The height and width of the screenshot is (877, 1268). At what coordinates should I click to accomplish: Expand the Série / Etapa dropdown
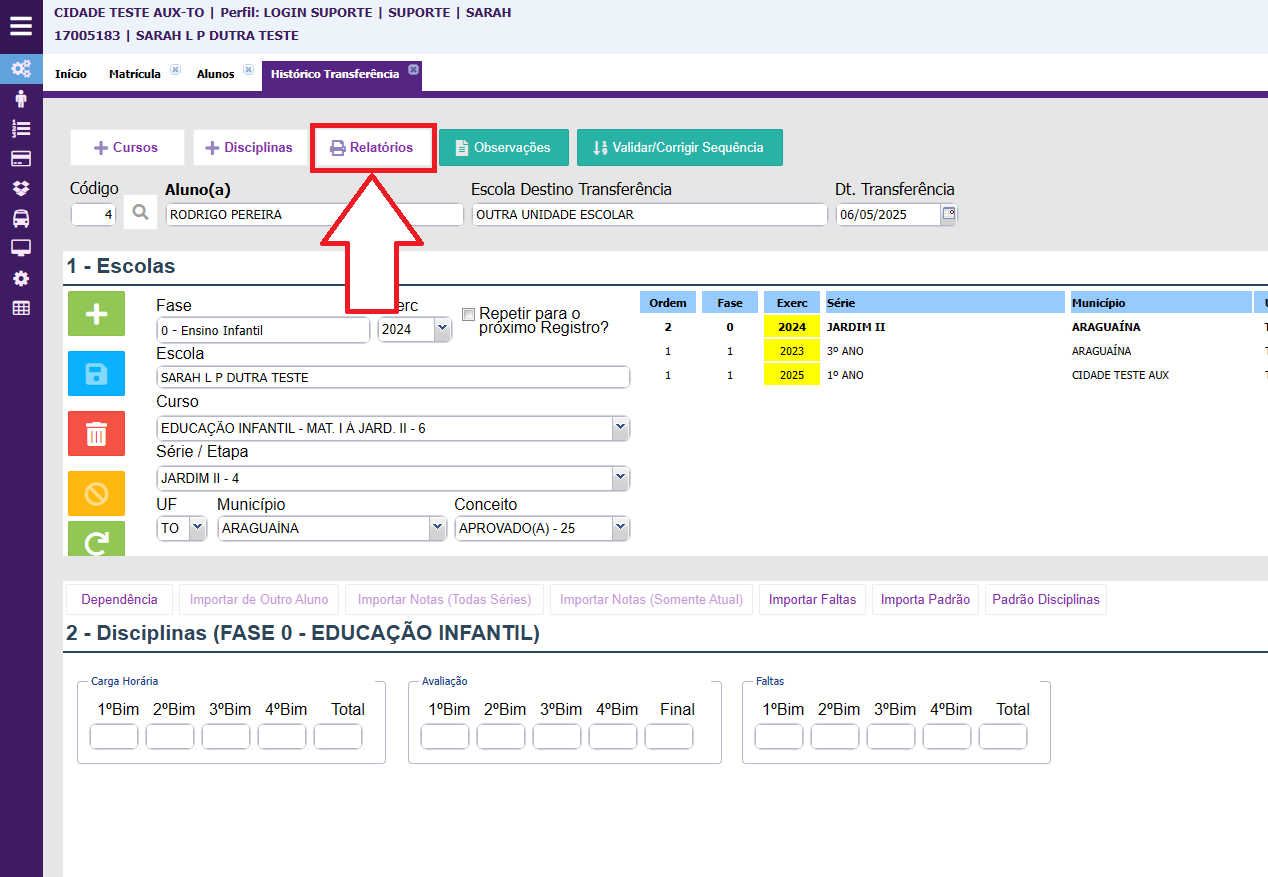pyautogui.click(x=620, y=478)
